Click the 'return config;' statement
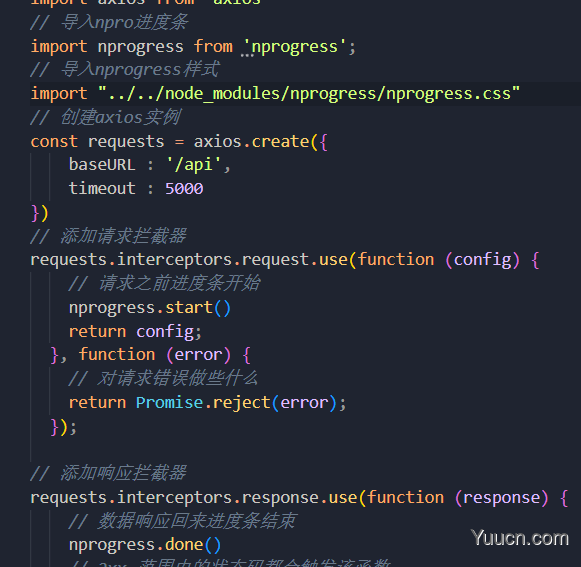This screenshot has width=581, height=567. [x=135, y=332]
